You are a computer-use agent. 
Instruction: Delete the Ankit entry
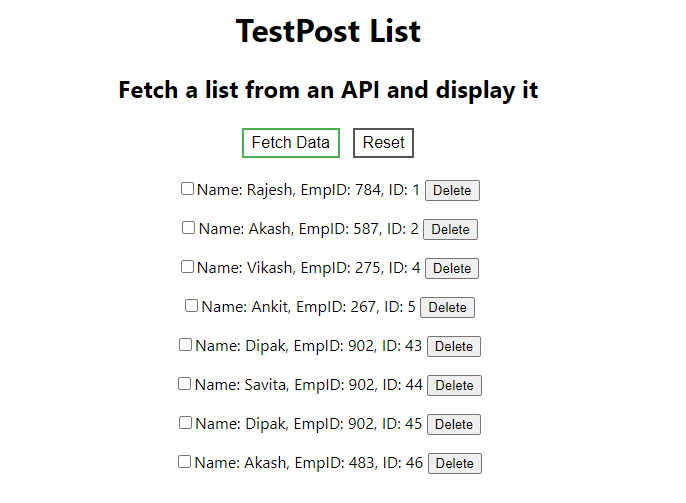tap(448, 307)
